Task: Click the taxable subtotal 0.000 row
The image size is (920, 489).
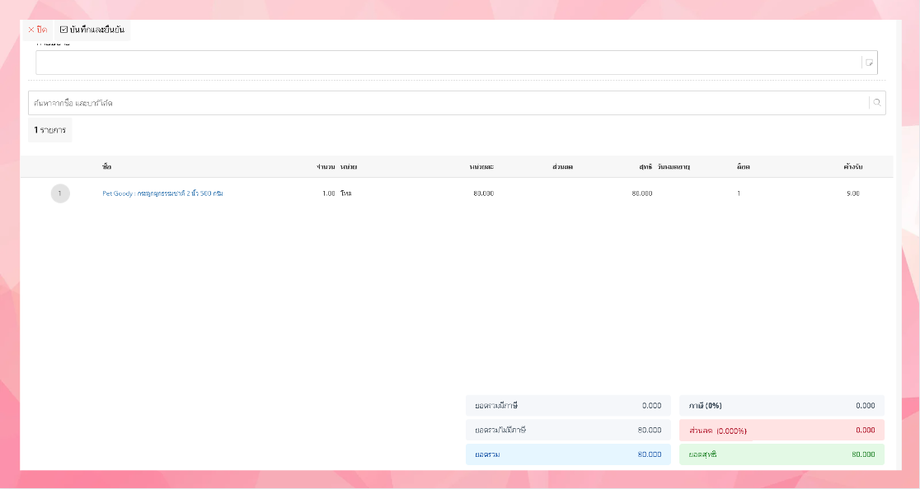Action: [568, 406]
